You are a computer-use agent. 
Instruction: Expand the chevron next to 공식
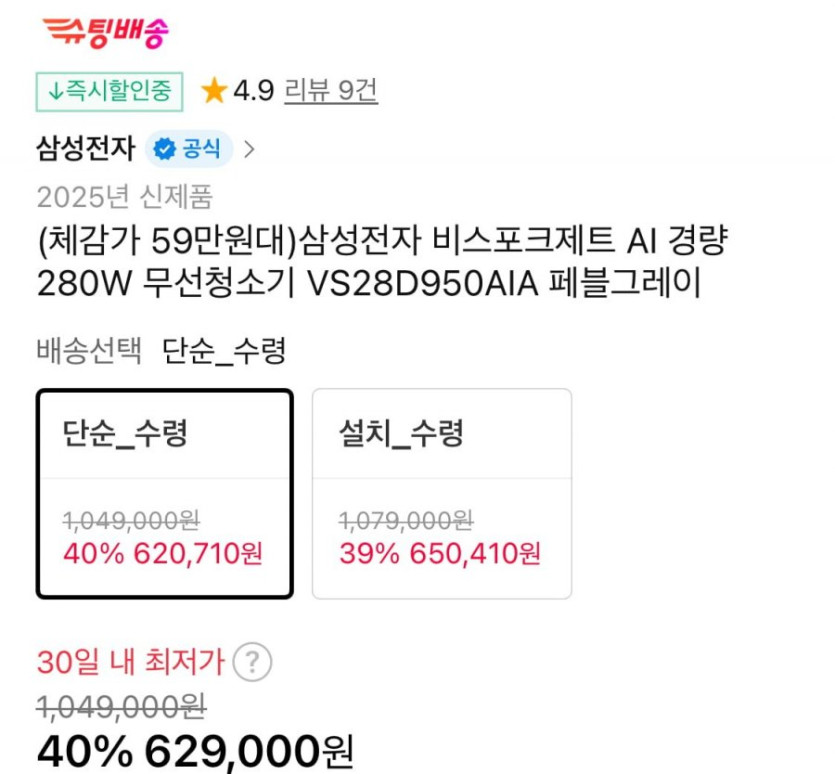[x=249, y=150]
